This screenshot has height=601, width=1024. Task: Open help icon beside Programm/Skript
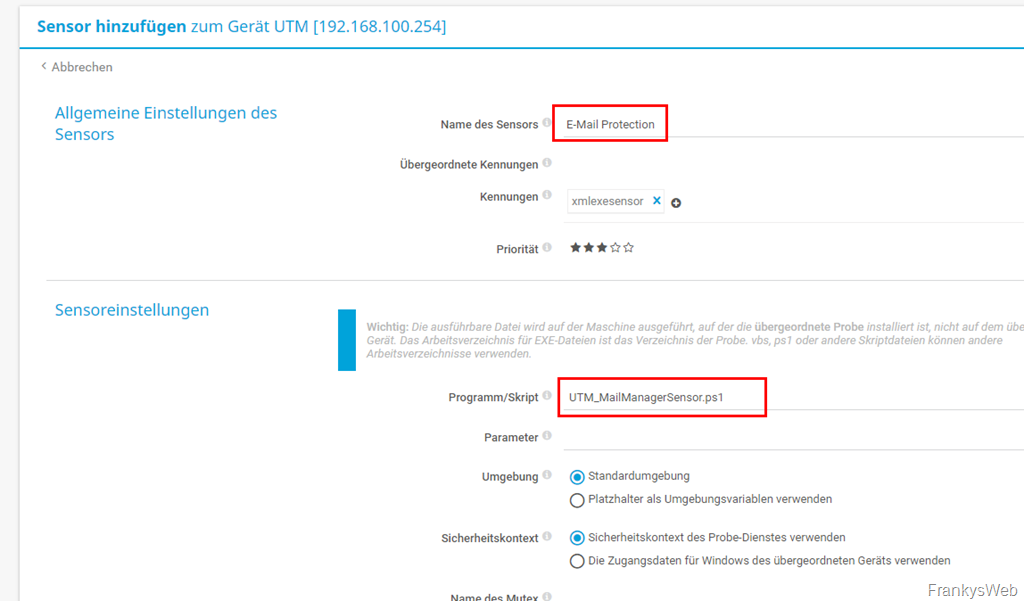pos(547,396)
